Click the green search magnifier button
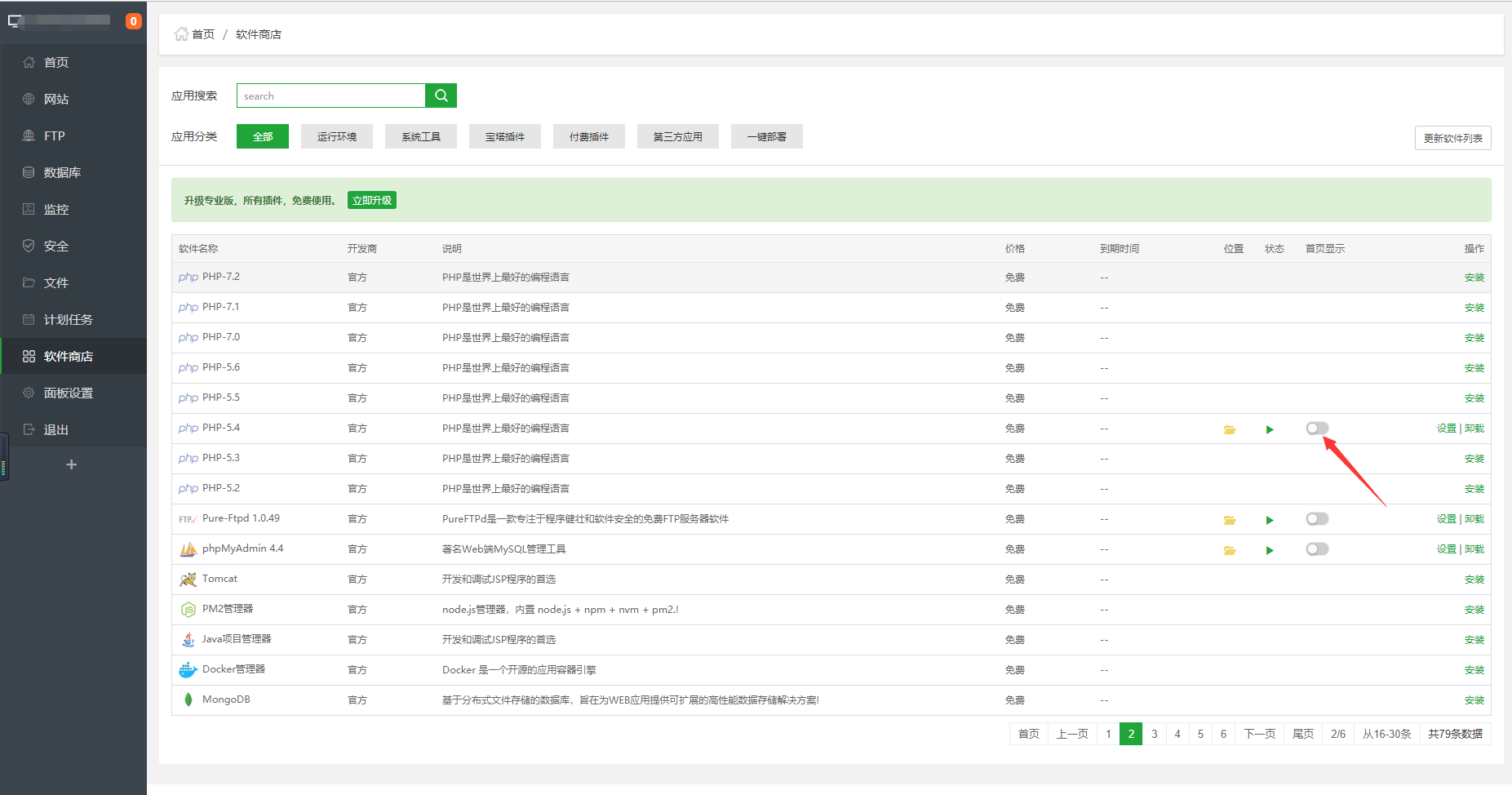Screen dimensions: 1512x795 pyautogui.click(x=441, y=95)
